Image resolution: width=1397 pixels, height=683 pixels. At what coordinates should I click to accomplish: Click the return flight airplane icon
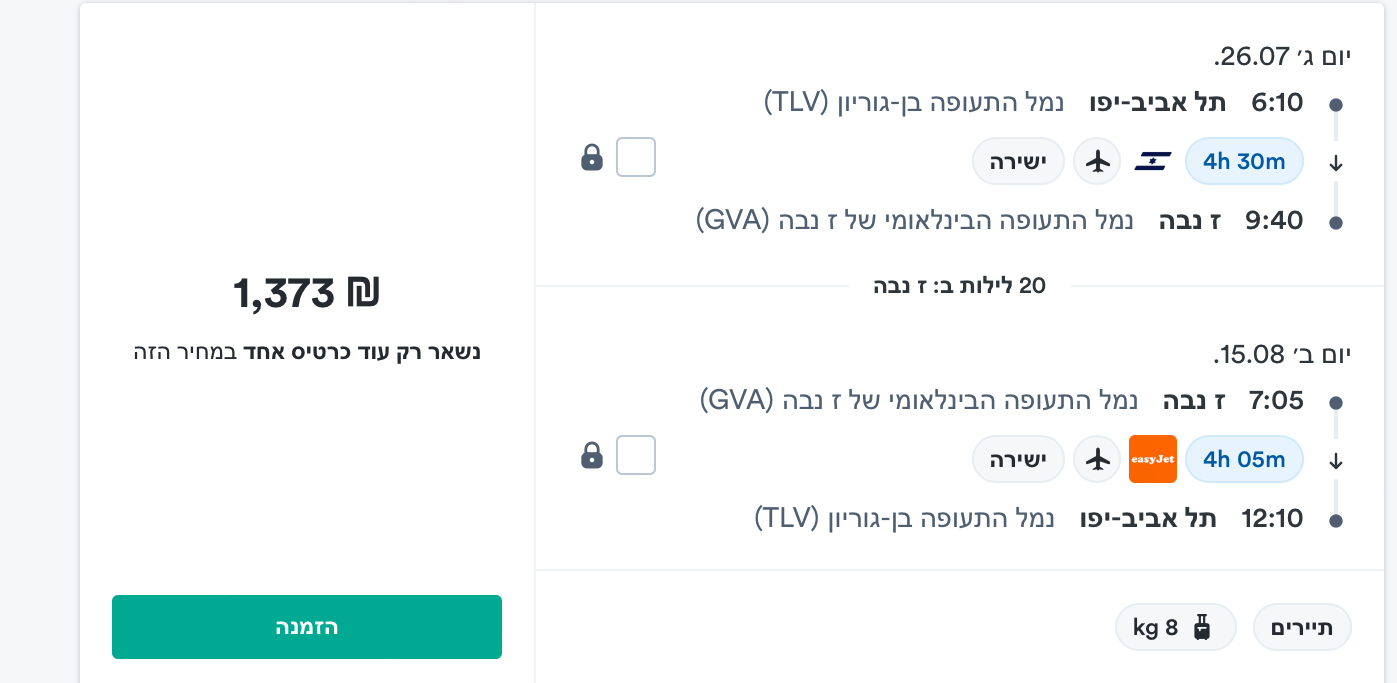1098,459
